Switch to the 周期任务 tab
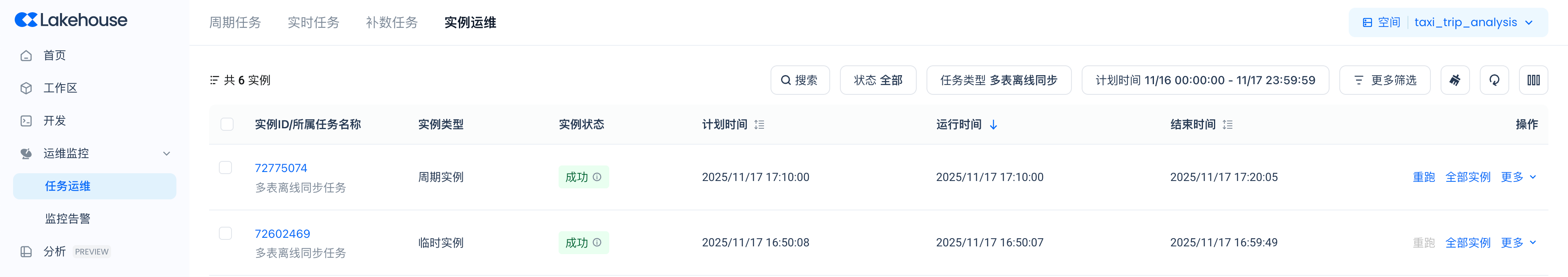Image resolution: width=1568 pixels, height=277 pixels. click(235, 22)
